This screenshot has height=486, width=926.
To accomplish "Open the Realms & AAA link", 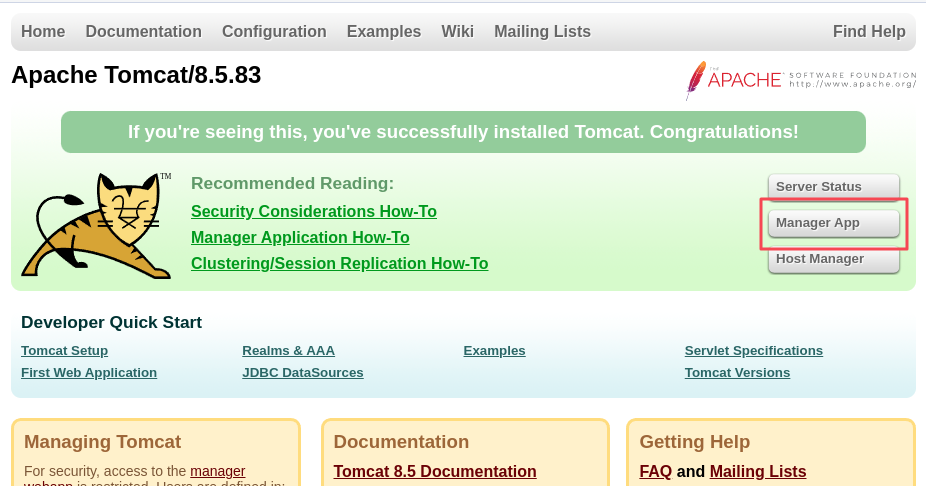I will [288, 351].
